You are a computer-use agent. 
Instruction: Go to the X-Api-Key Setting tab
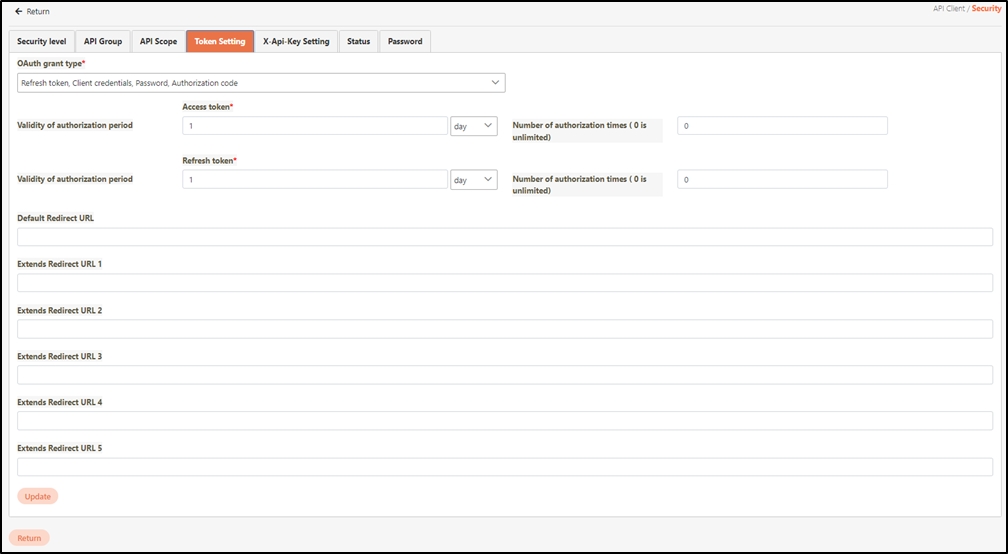[296, 41]
